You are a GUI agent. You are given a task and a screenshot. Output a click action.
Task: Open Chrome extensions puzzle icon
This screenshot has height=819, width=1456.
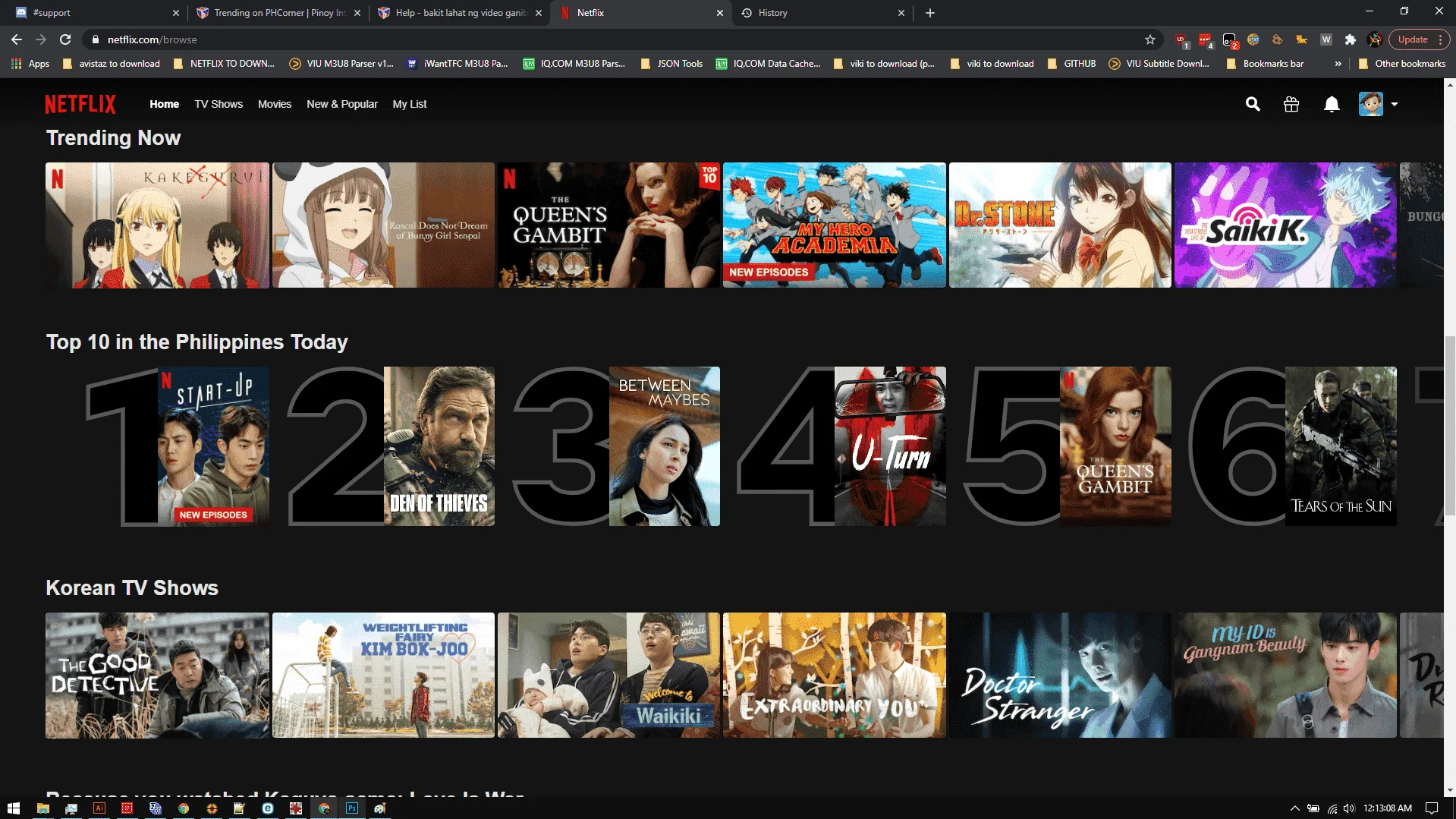(1350, 39)
